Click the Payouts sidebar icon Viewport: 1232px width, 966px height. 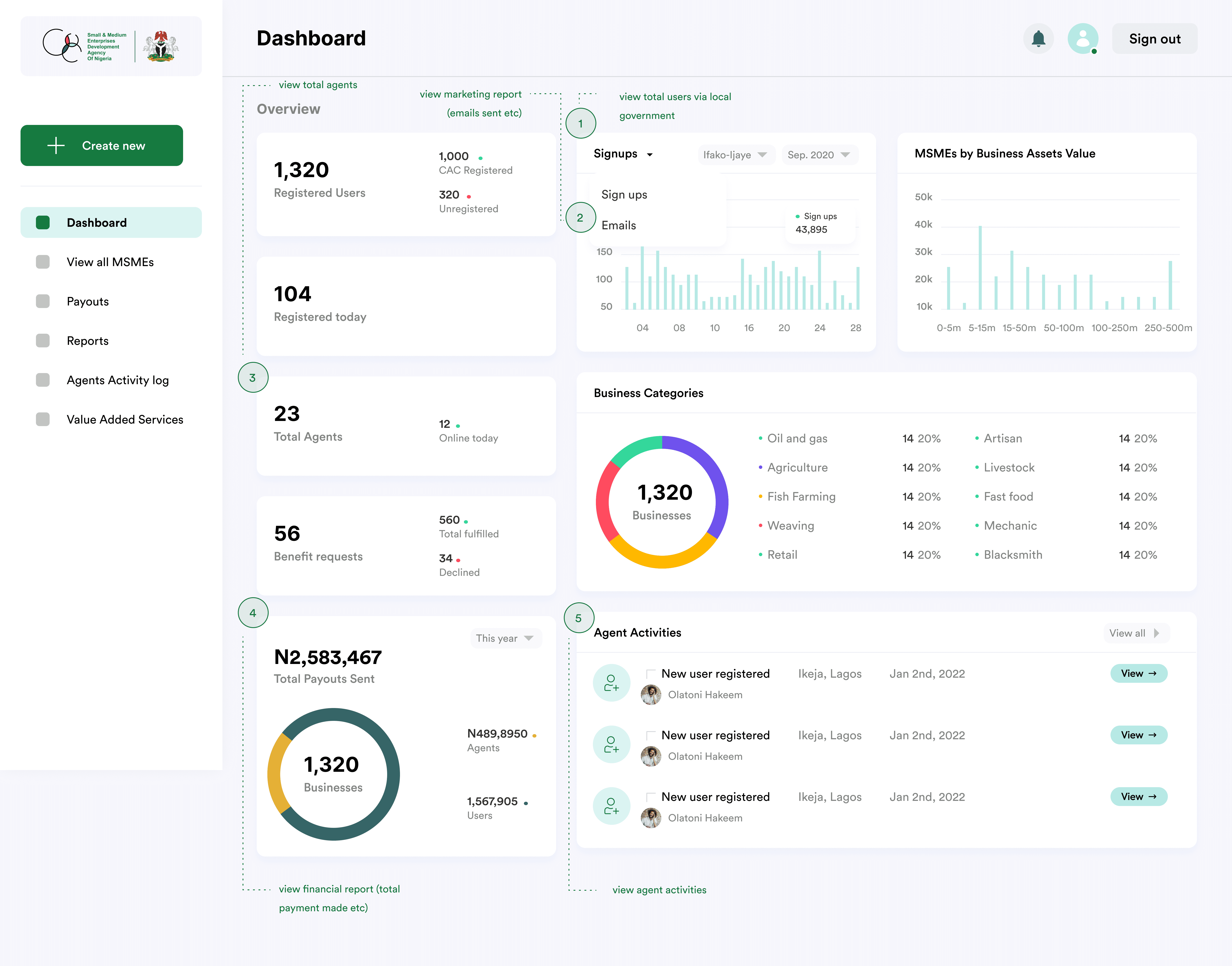[43, 301]
